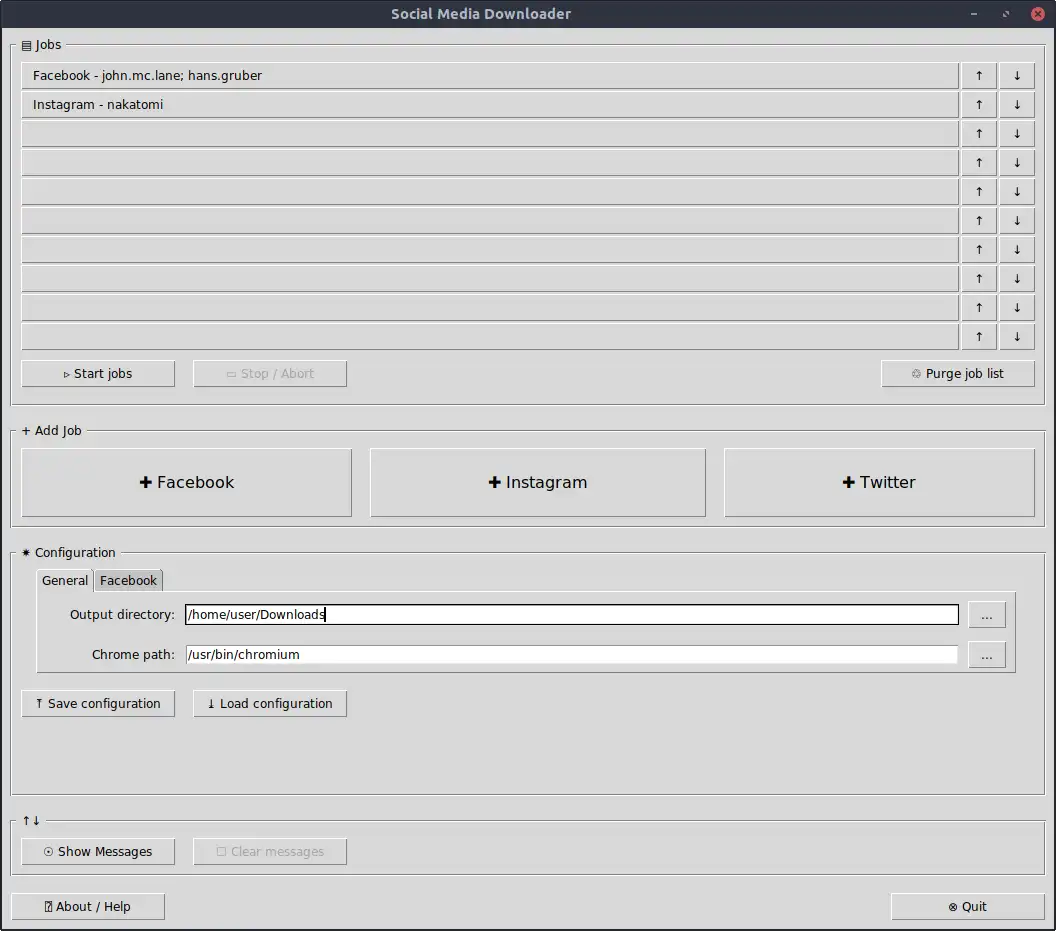Maximize the Social Media Downloader window

coord(1005,13)
